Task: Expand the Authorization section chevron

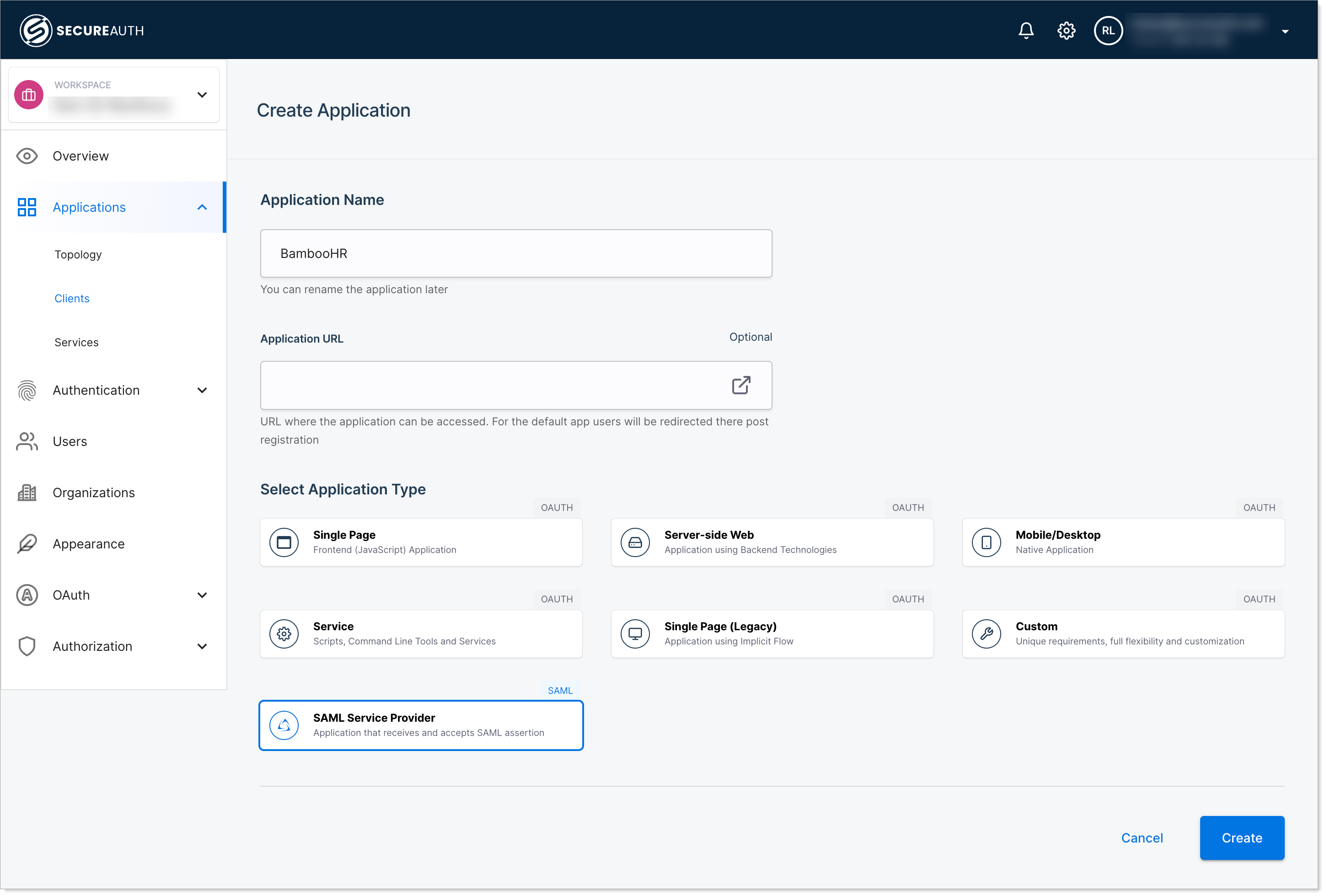Action: tap(202, 646)
